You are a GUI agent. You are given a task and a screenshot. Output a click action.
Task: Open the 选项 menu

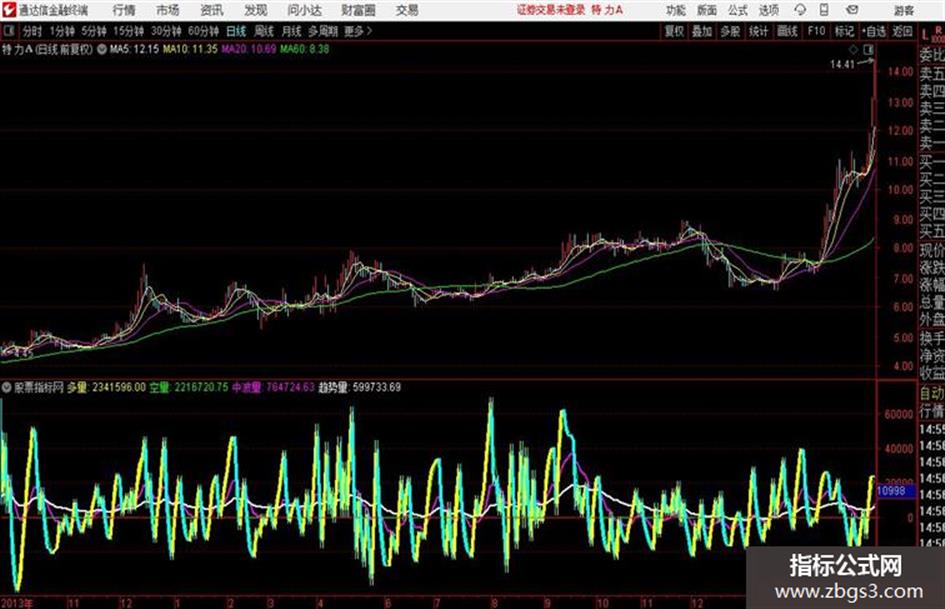click(x=768, y=10)
